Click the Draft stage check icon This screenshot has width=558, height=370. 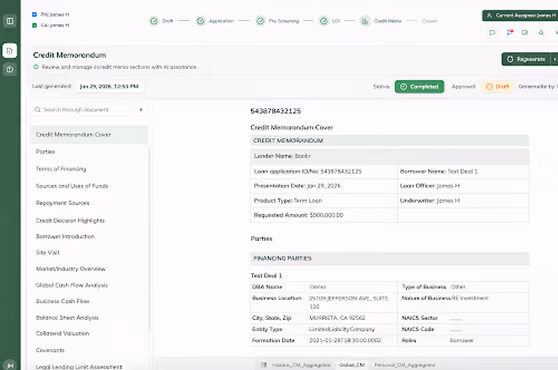coord(154,21)
